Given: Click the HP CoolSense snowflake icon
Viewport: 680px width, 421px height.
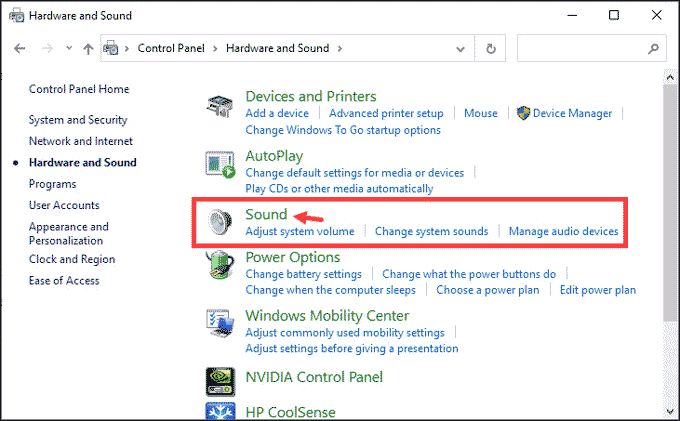Looking at the screenshot, I should pos(220,411).
